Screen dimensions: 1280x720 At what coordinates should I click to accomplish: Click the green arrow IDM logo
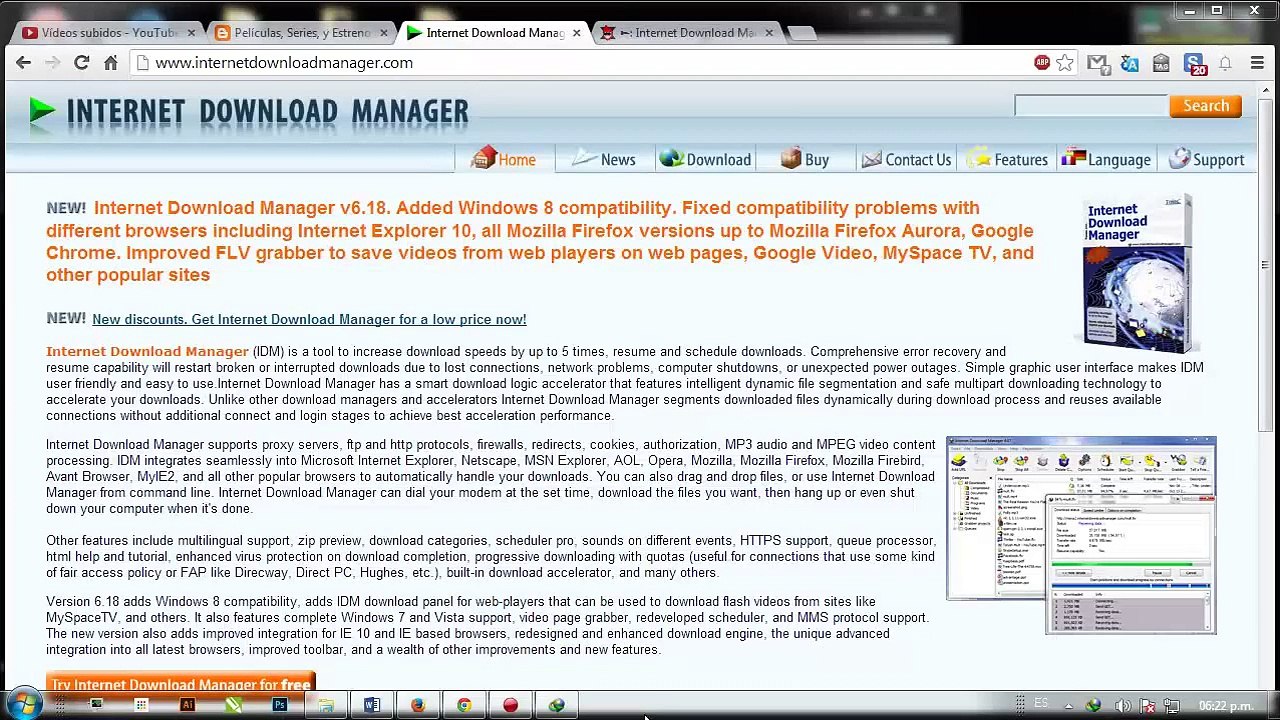pos(41,111)
